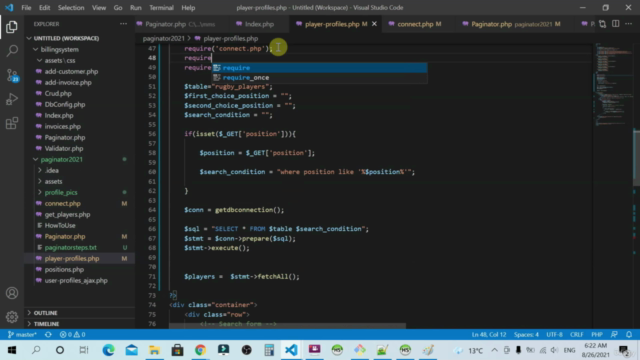Open Google Chrome from the taskbar
This screenshot has height=360, width=640.
tap(200, 350)
